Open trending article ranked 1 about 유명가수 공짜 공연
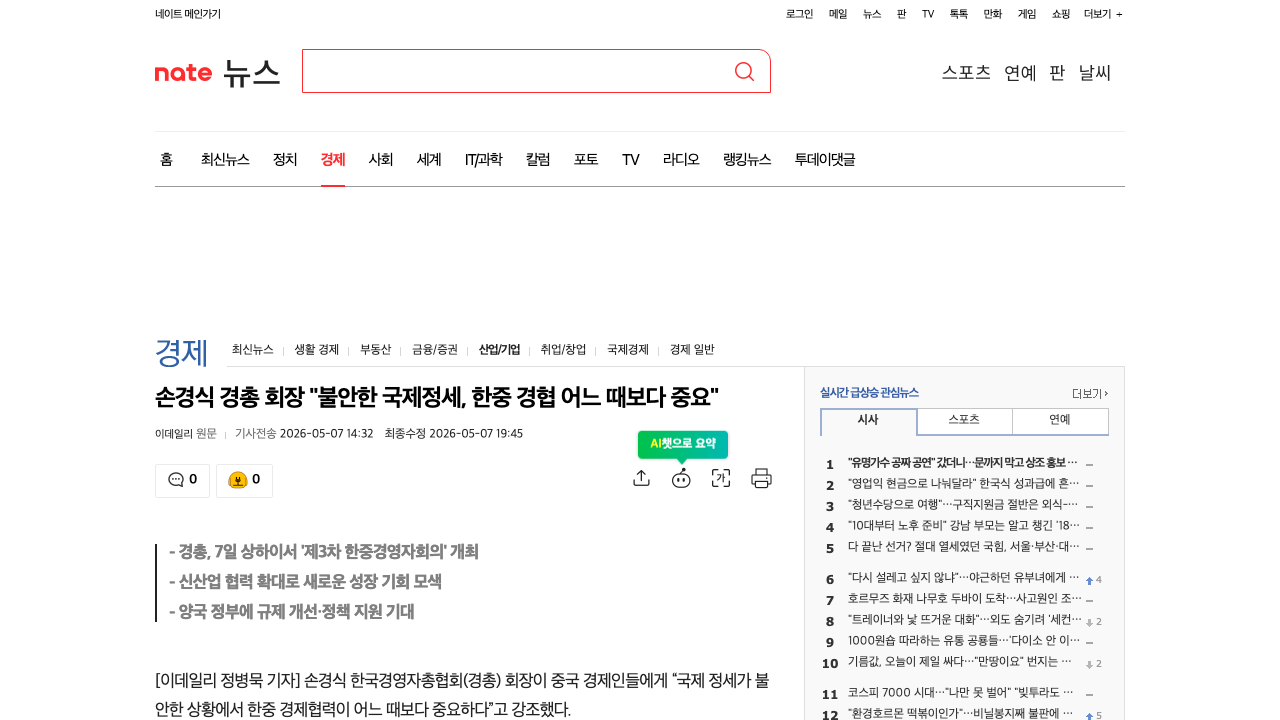 [964, 464]
